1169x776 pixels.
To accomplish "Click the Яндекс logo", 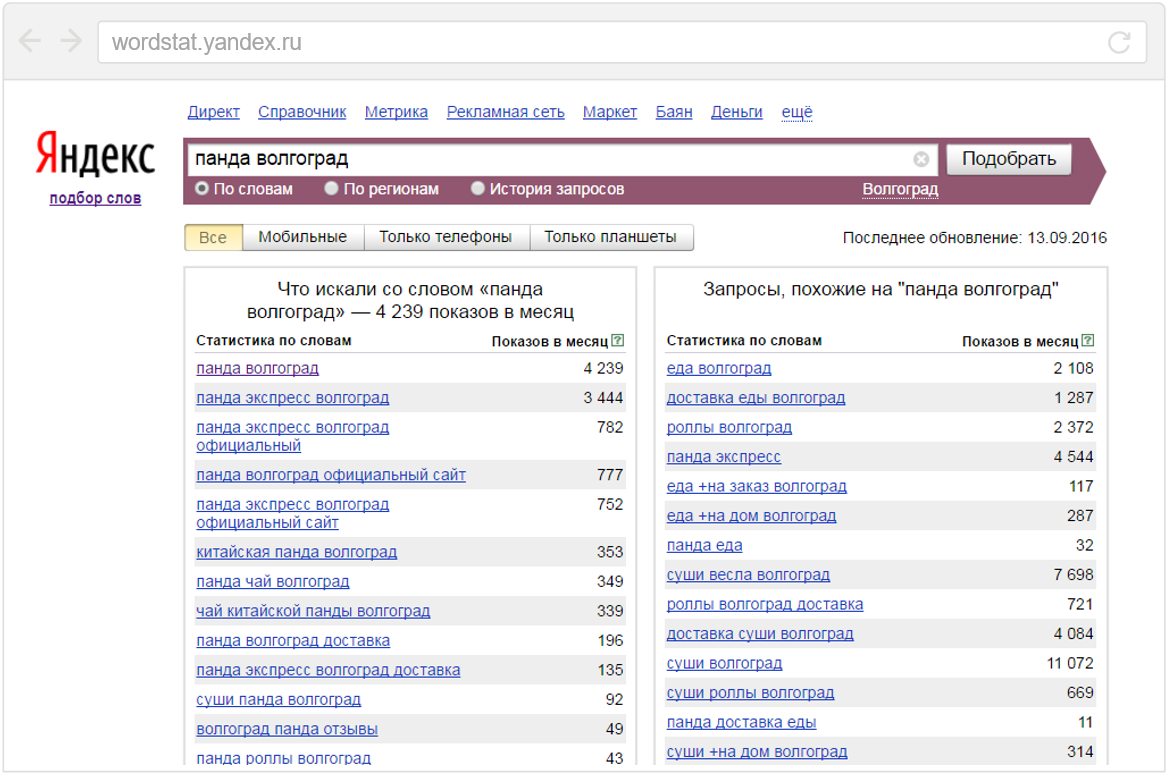I will pyautogui.click(x=95, y=154).
